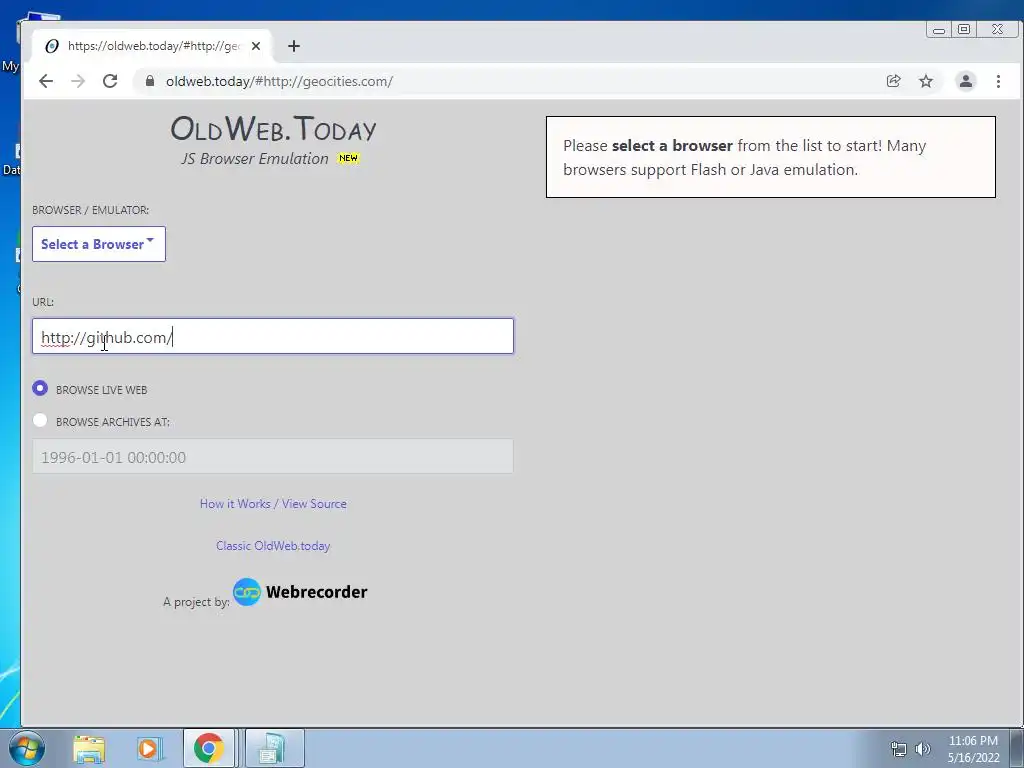Click the taskbar clock showing 11:06 PM

pyautogui.click(x=973, y=749)
